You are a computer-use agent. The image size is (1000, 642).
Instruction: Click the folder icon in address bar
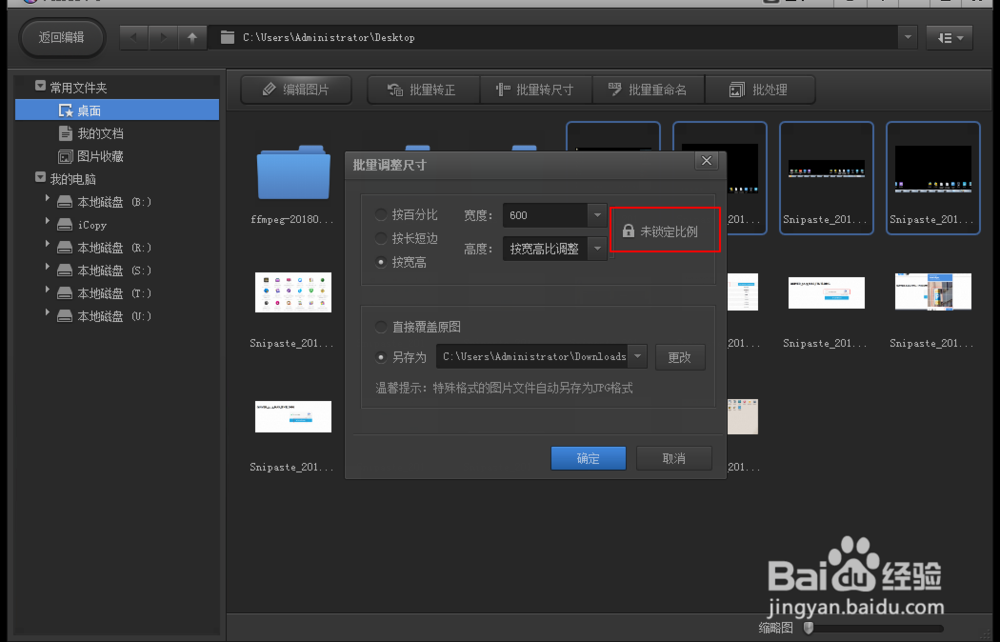click(x=227, y=38)
